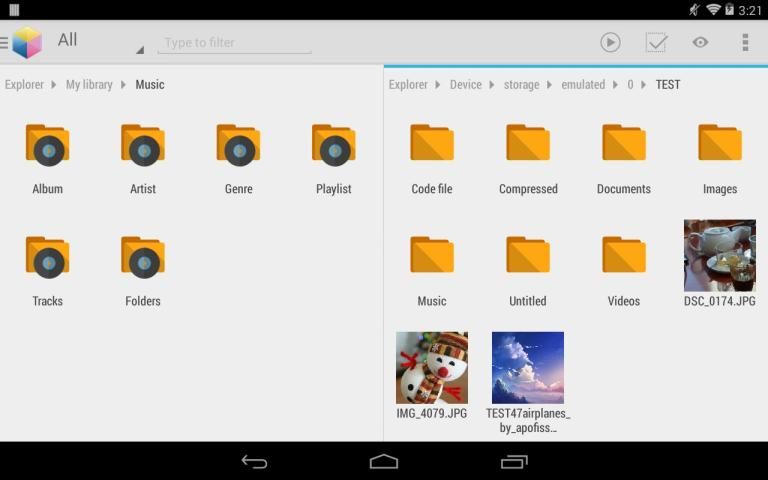This screenshot has height=480, width=768.
Task: Open the Album music folder
Action: 47,158
